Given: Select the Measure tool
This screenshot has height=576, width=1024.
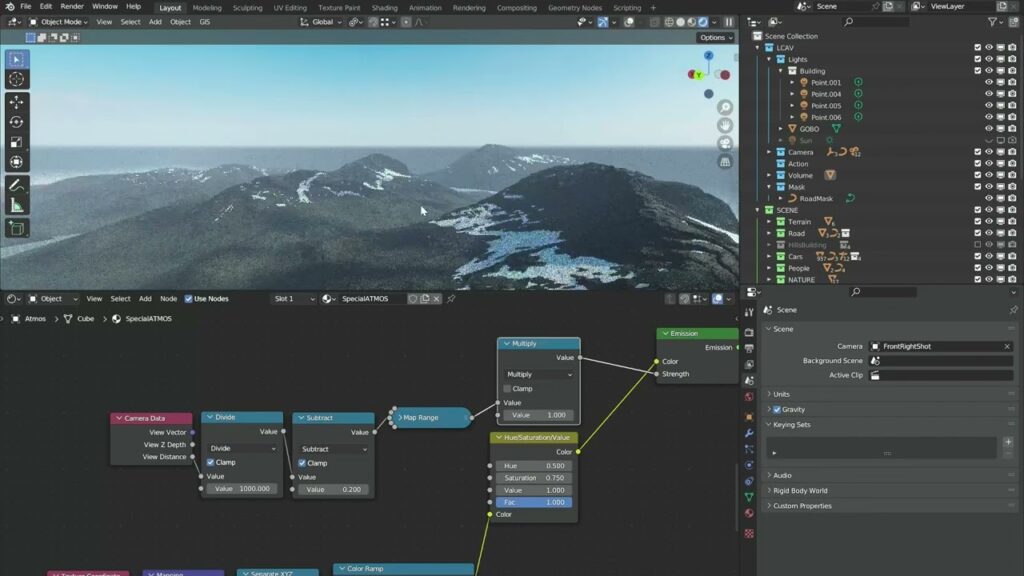Looking at the screenshot, I should (x=16, y=206).
